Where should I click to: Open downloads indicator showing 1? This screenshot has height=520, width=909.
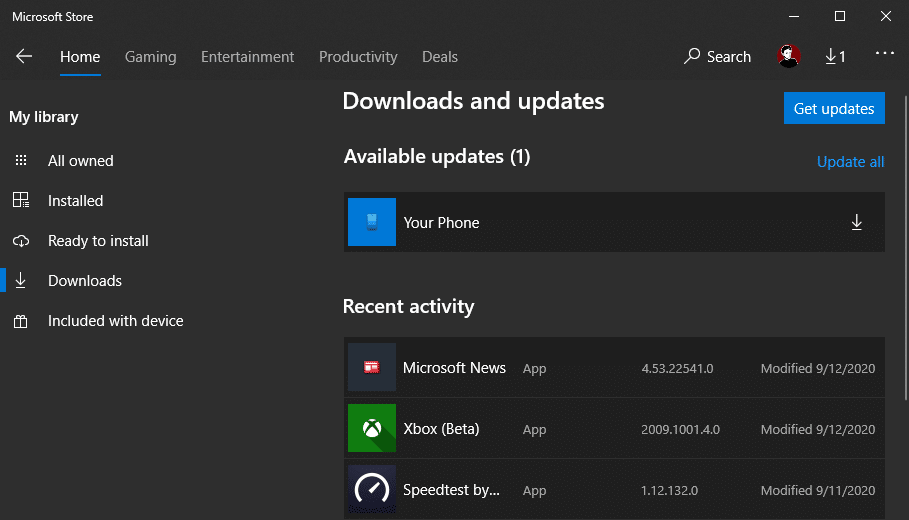pyautogui.click(x=835, y=56)
